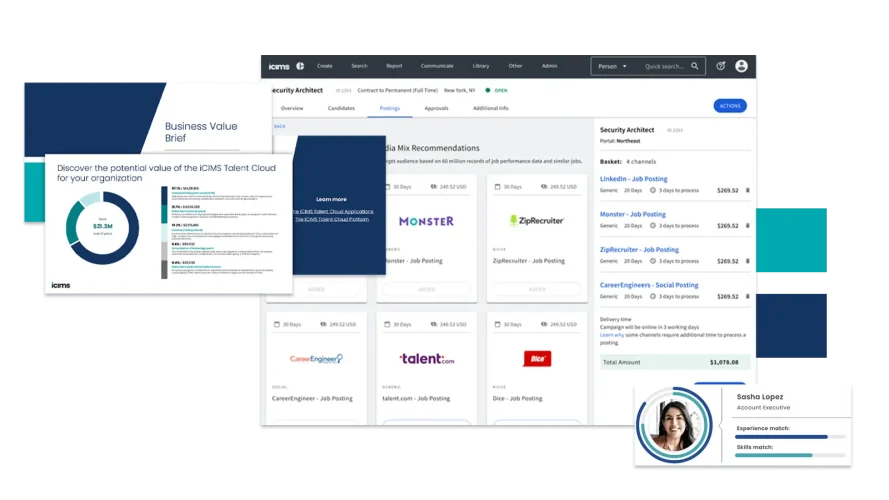Click the price icon on the talent.com card
Screen dimensions: 889x500
[x=434, y=324]
